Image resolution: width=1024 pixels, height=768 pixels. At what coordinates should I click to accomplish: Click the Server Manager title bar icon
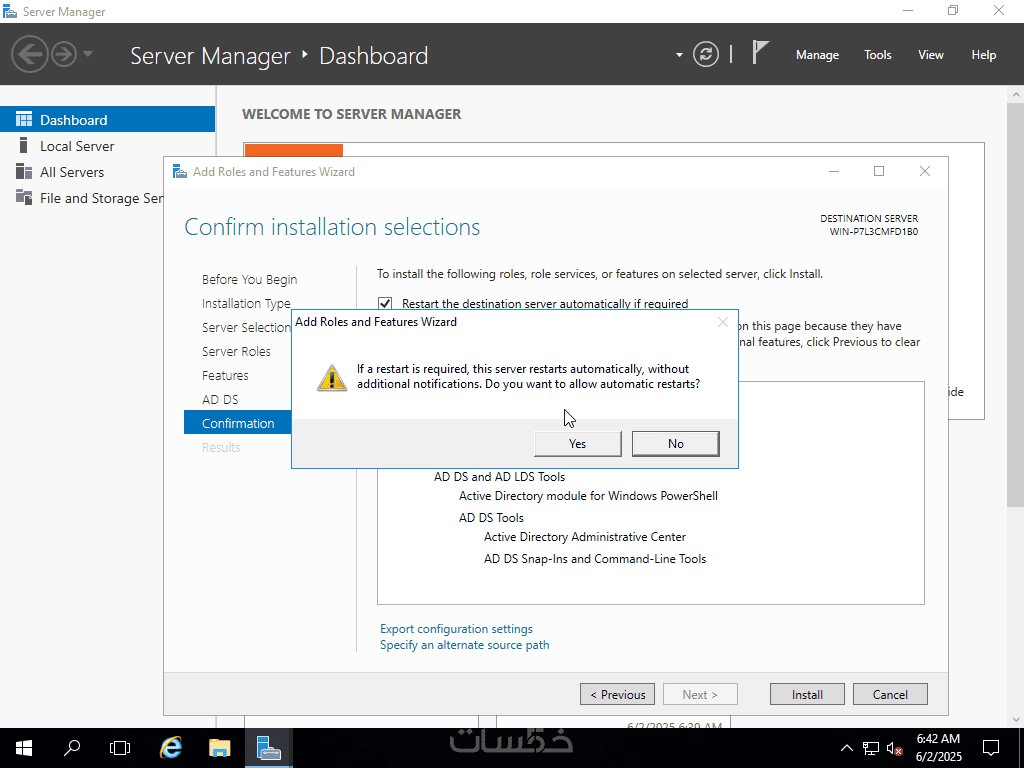tap(10, 11)
